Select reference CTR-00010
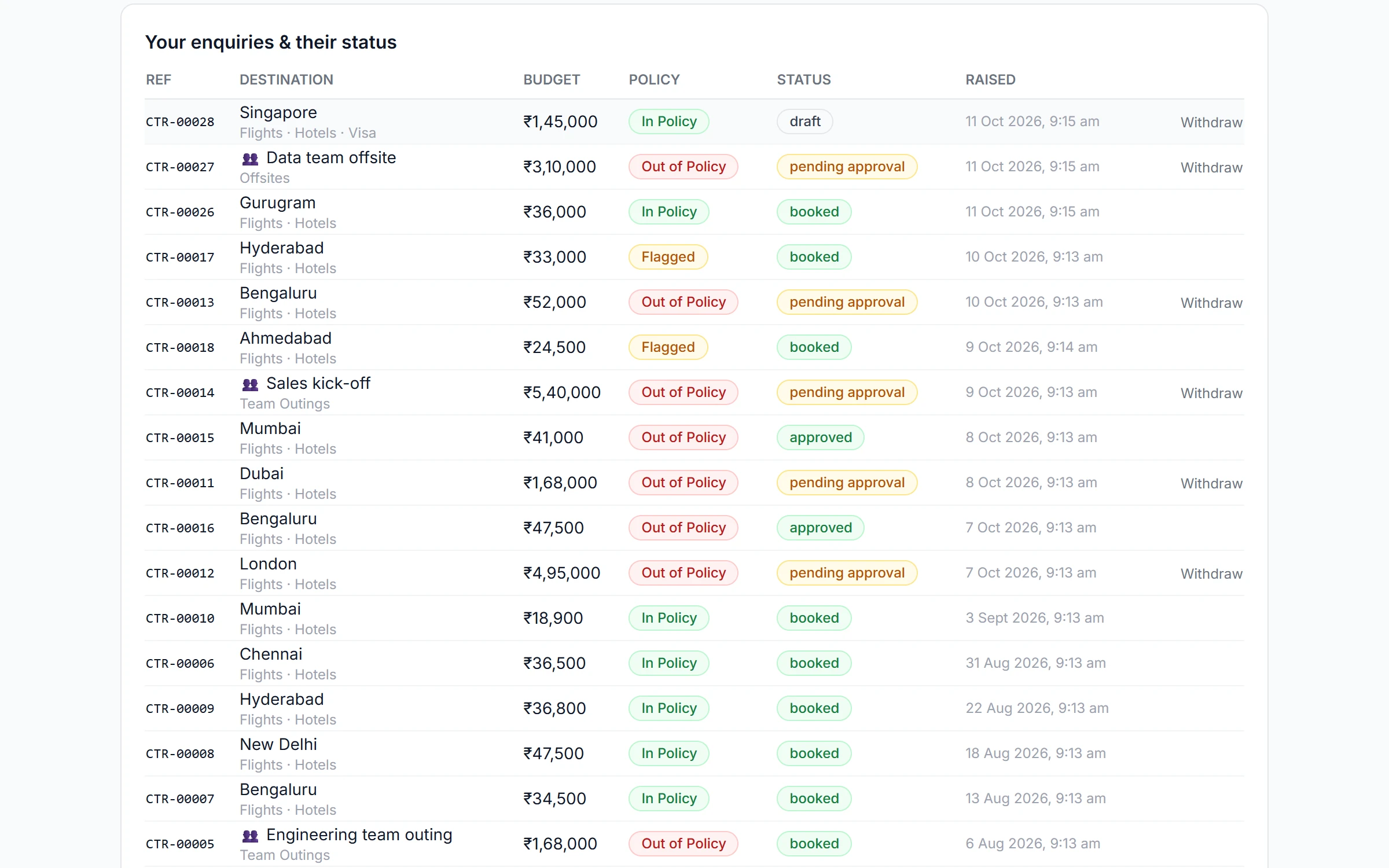Screen dimensions: 1389x868 180,619
